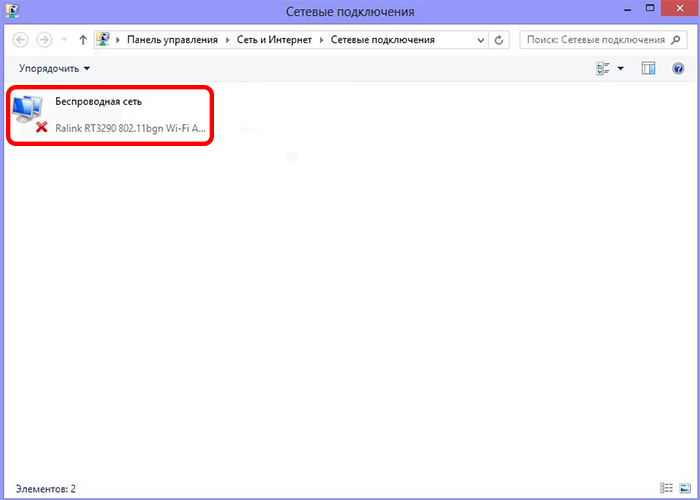Screen dimensions: 700x500
Task: Click the 'Беспроводная сеть' connection name
Action: click(99, 101)
